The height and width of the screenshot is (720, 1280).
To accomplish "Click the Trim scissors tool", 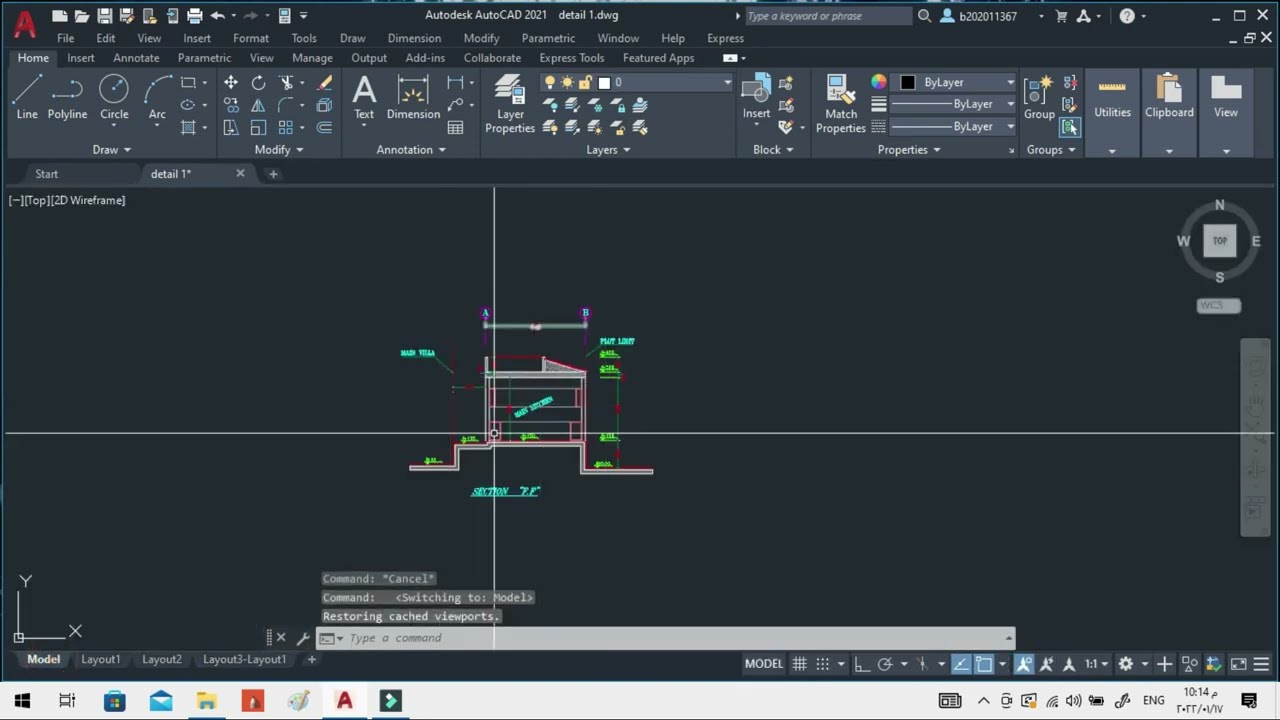I will coord(287,83).
